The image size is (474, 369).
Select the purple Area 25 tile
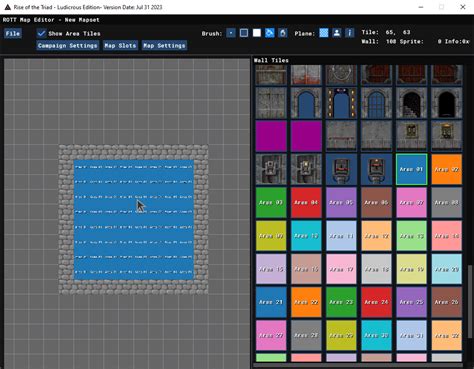[411, 302]
